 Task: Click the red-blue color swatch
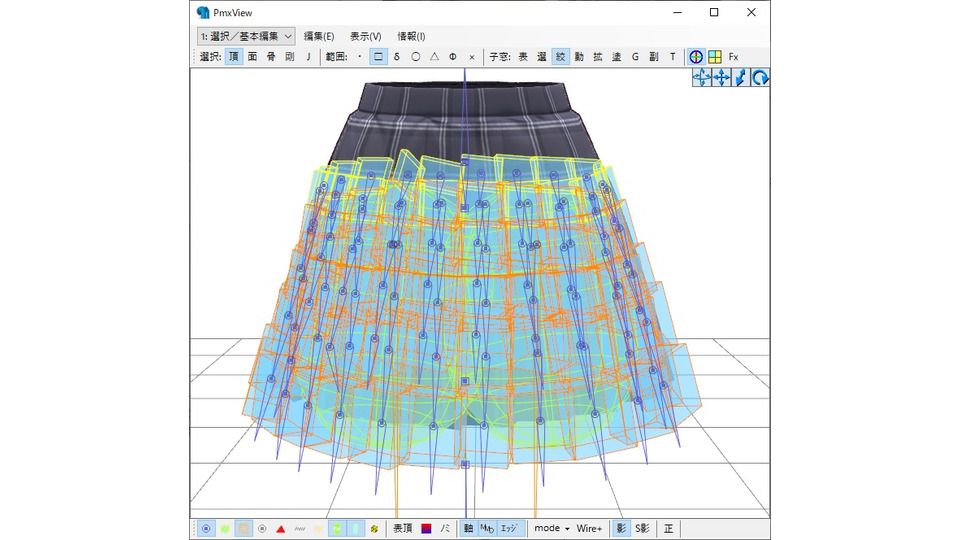tap(426, 528)
